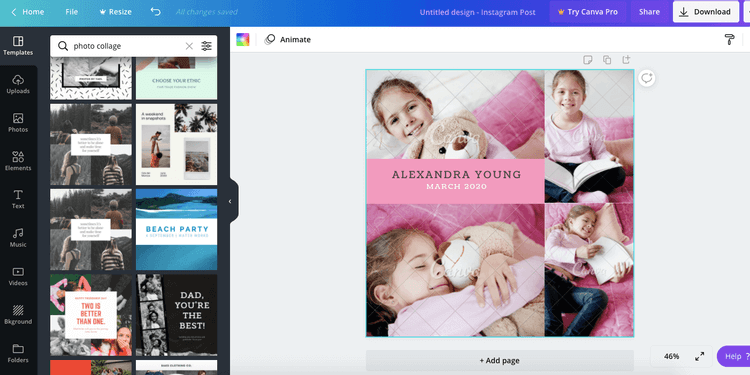Duplicate the page icon
Image resolution: width=750 pixels, height=375 pixels.
(607, 60)
